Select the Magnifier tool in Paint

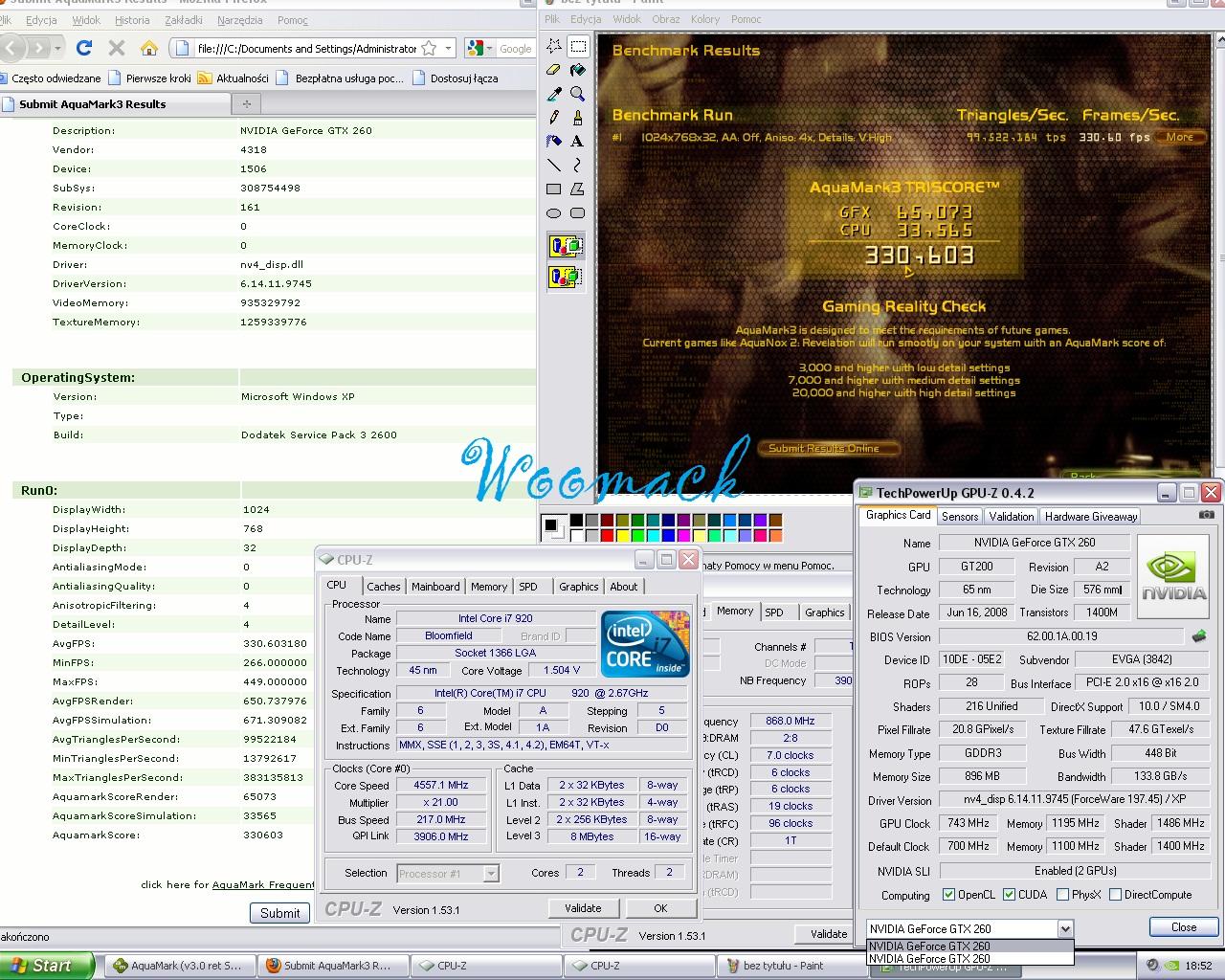coord(578,94)
